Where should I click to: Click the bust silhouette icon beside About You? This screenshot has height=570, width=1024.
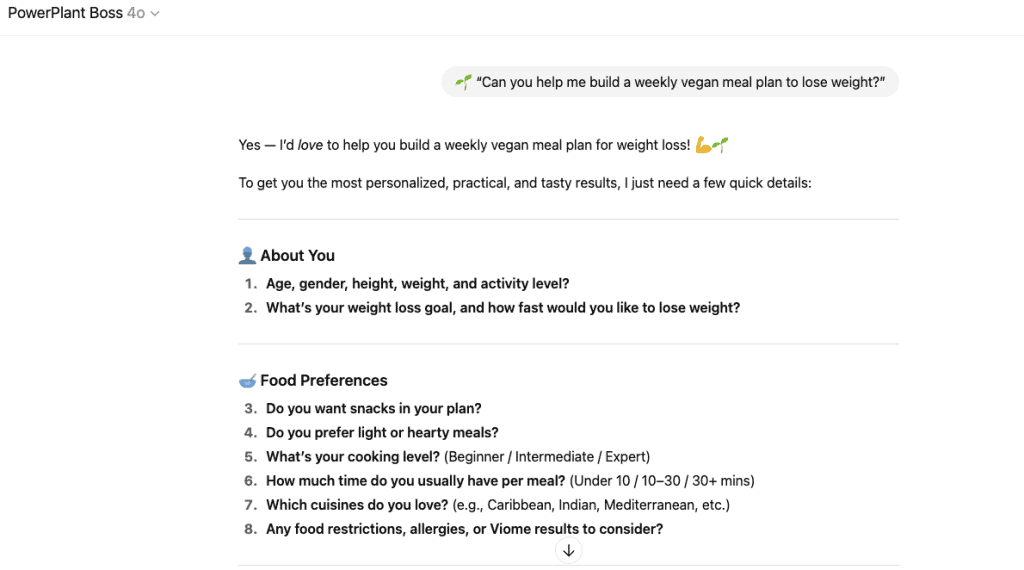[247, 255]
